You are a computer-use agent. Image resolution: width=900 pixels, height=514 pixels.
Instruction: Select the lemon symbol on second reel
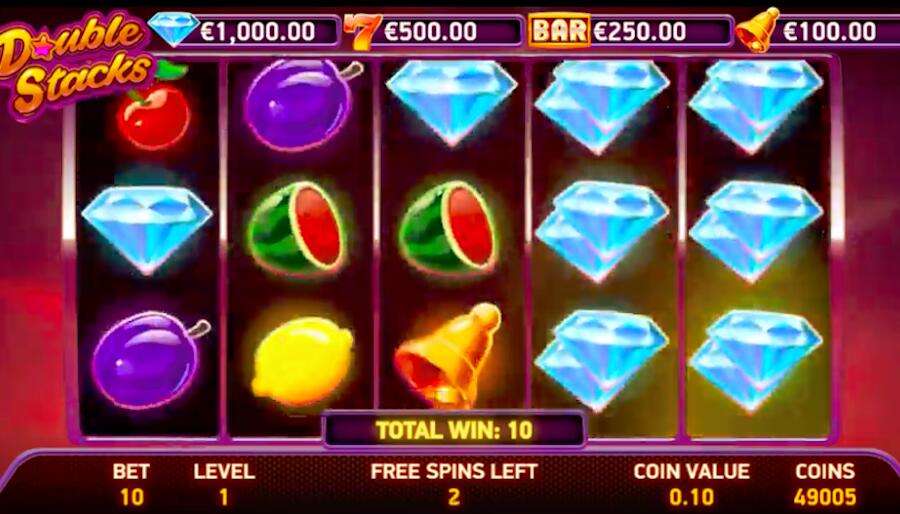(303, 361)
